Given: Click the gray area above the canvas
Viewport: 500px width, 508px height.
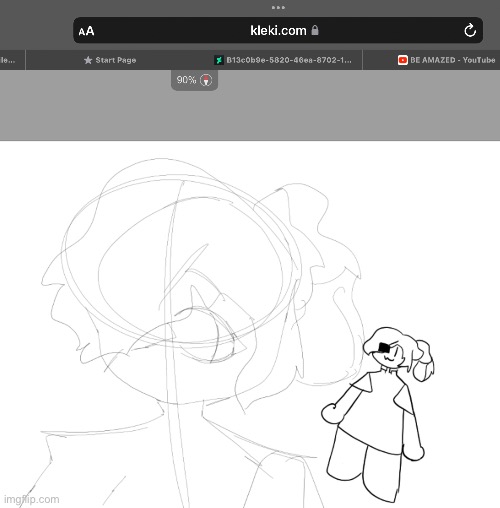Looking at the screenshot, I should pyautogui.click(x=250, y=113).
